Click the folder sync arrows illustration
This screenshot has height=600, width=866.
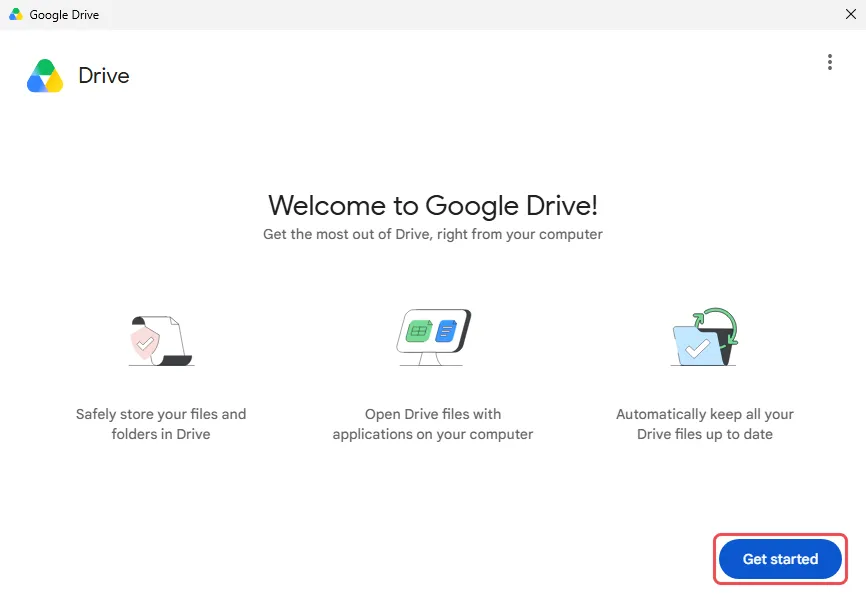[705, 336]
